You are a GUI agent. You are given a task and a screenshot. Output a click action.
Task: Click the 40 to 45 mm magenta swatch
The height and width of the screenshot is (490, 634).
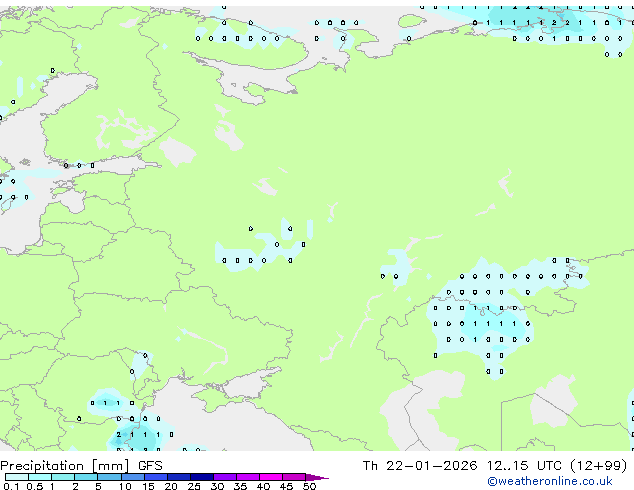(271, 477)
